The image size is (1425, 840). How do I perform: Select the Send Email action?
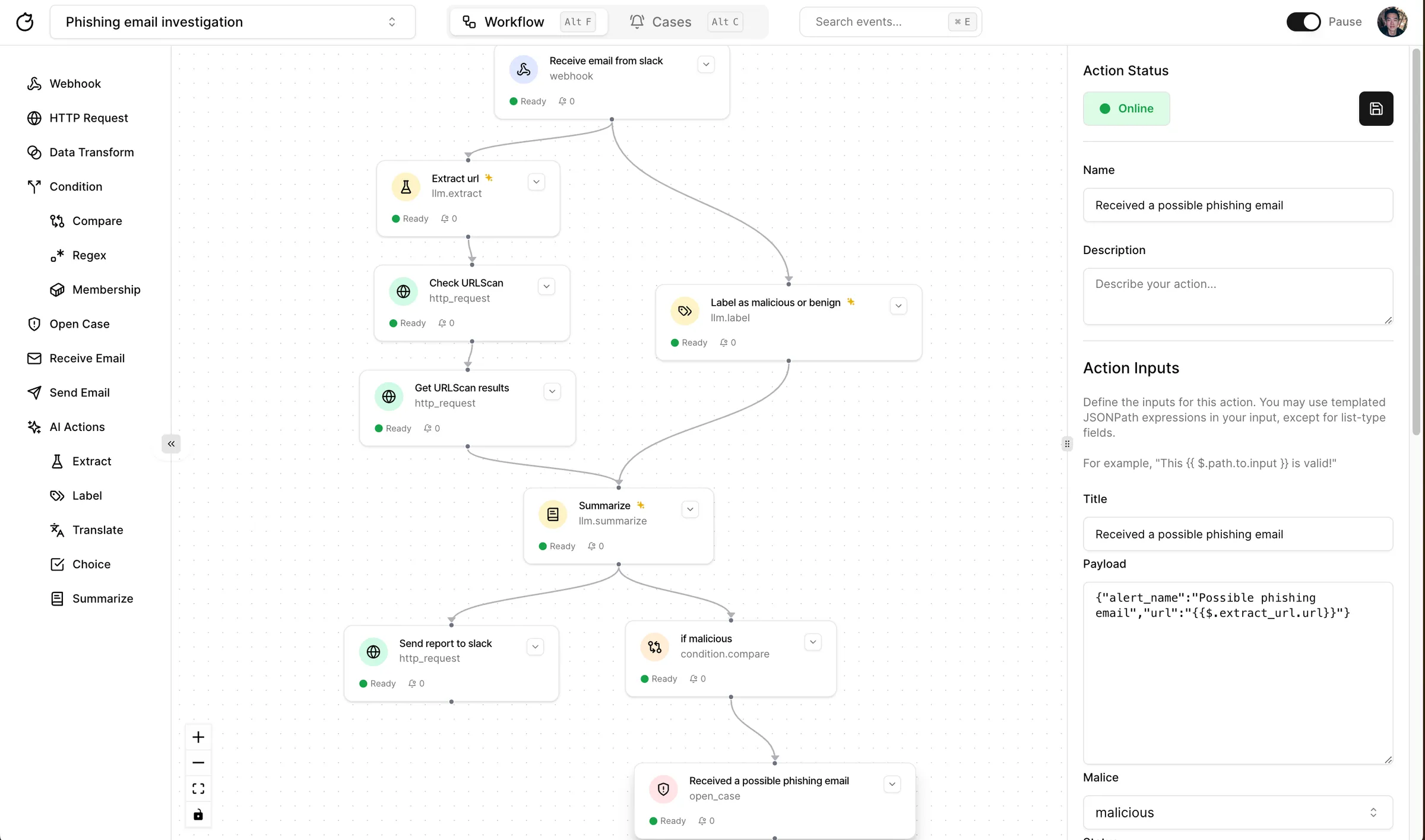[80, 392]
